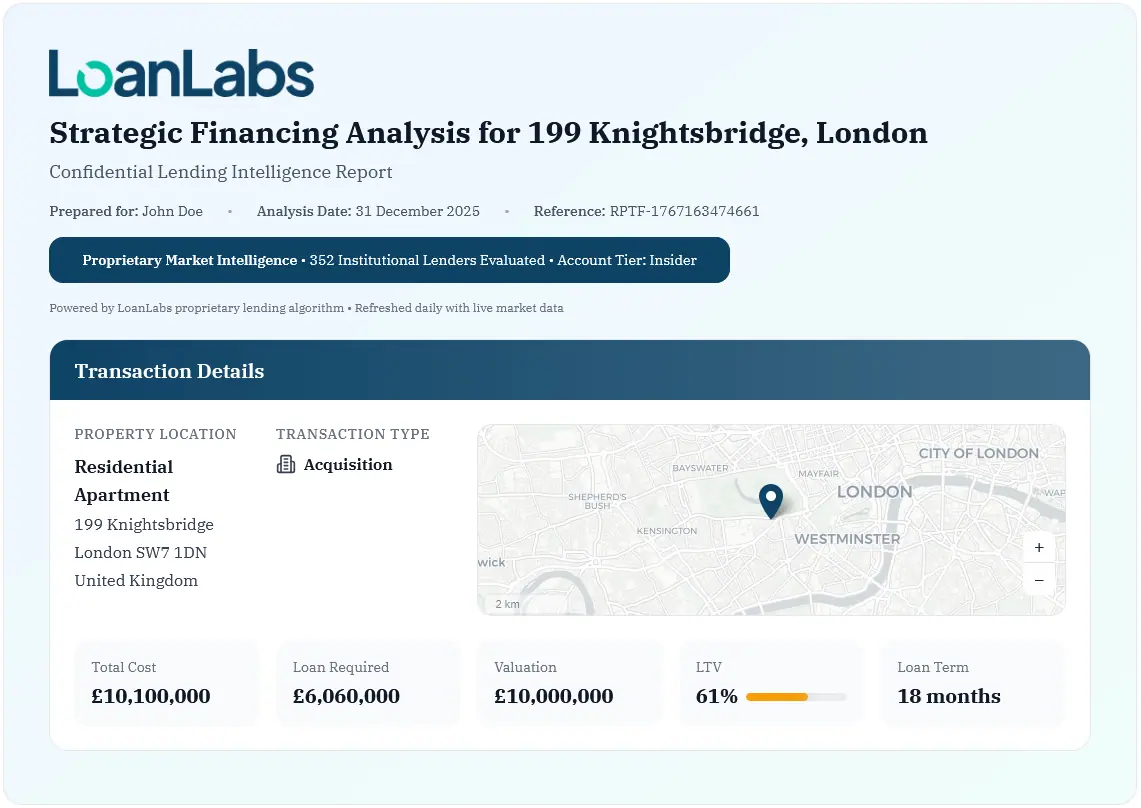Click the Acquisition building icon
Viewport: 1141px width, 808px height.
[286, 464]
